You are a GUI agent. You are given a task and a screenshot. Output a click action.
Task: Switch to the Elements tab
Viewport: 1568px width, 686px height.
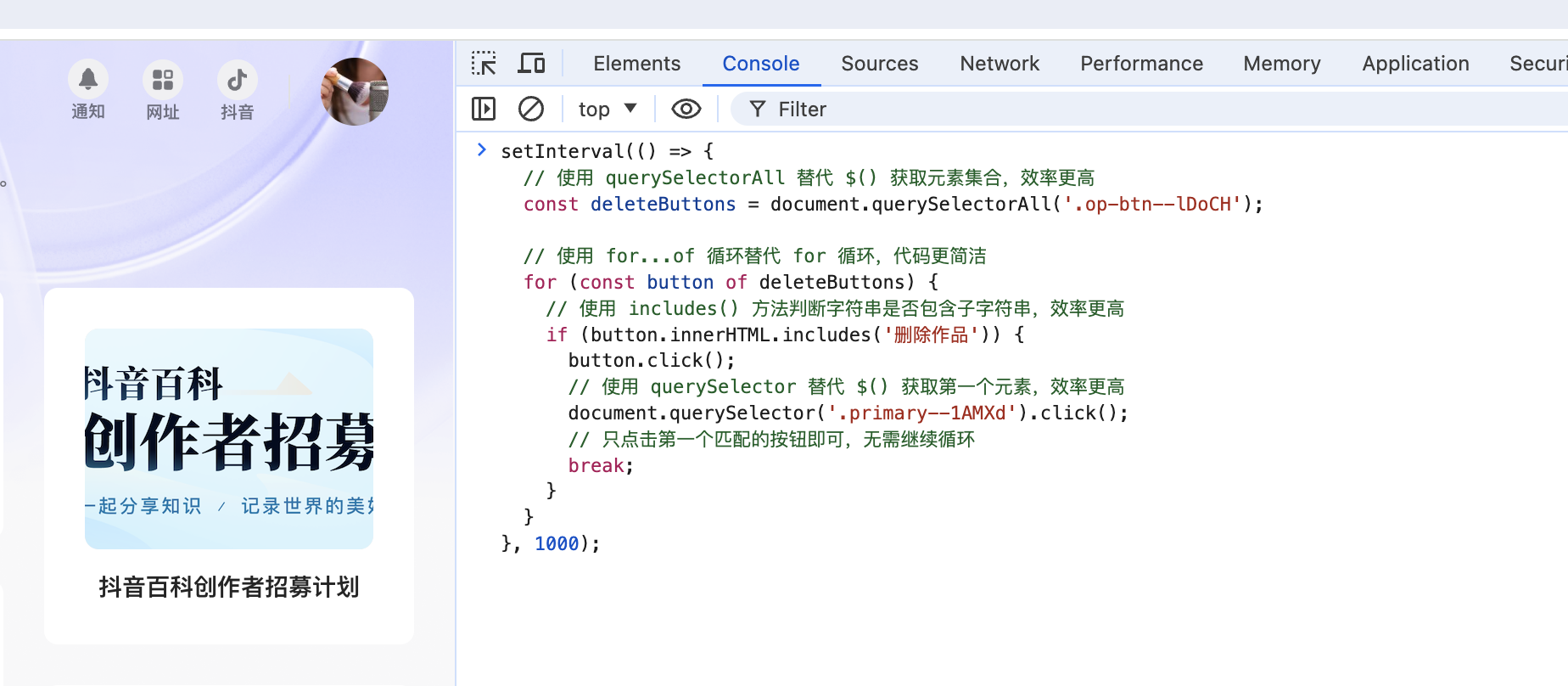tap(636, 64)
